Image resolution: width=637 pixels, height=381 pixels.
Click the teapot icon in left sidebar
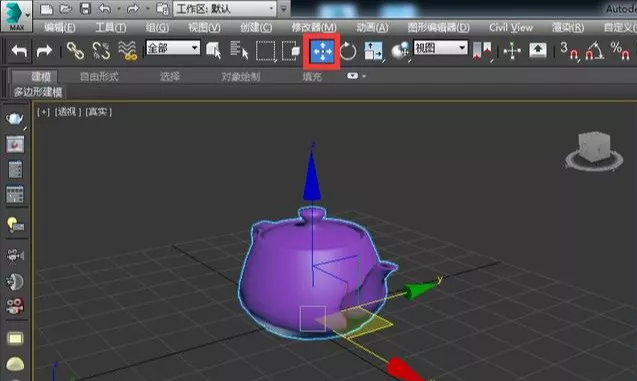(x=15, y=119)
